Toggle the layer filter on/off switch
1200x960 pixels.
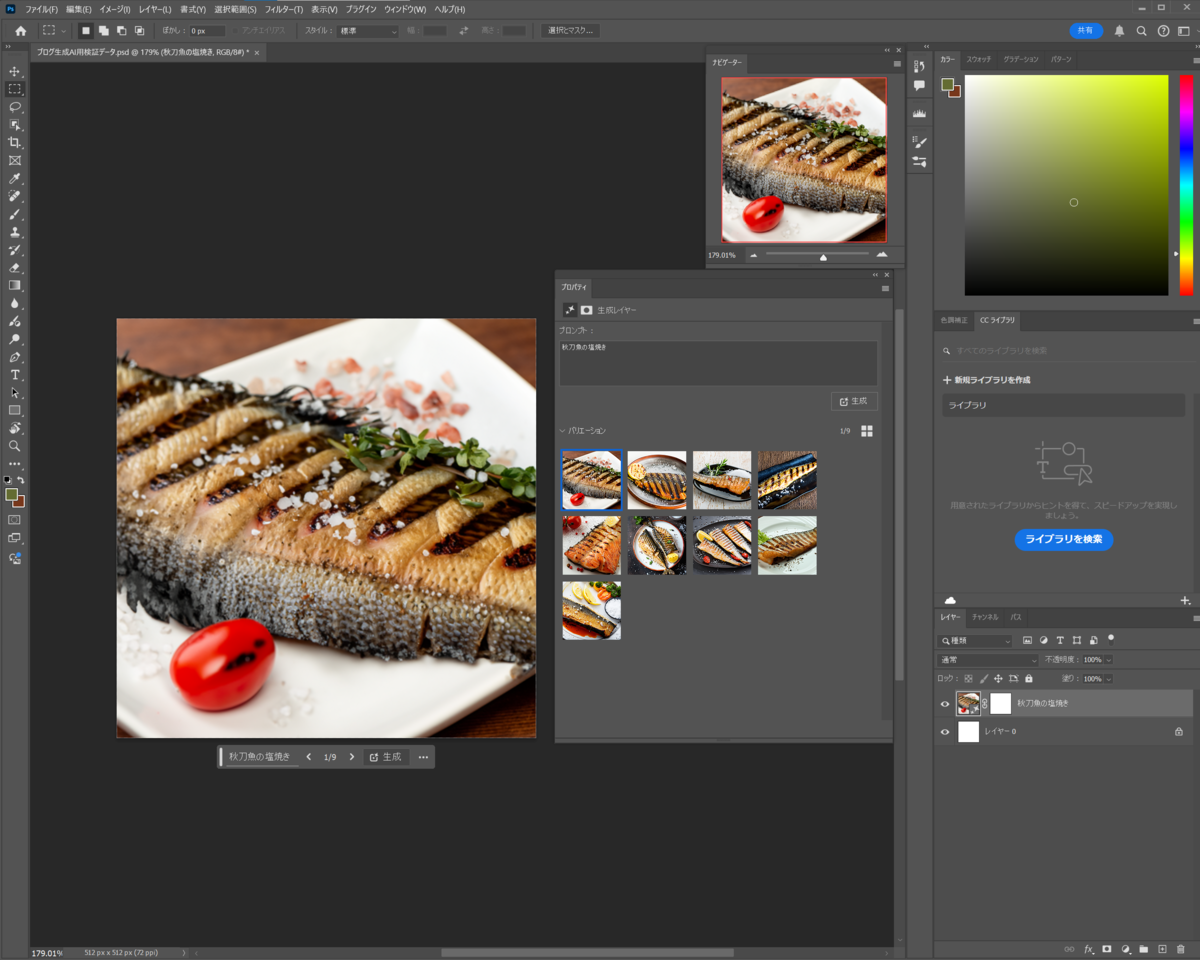1110,638
